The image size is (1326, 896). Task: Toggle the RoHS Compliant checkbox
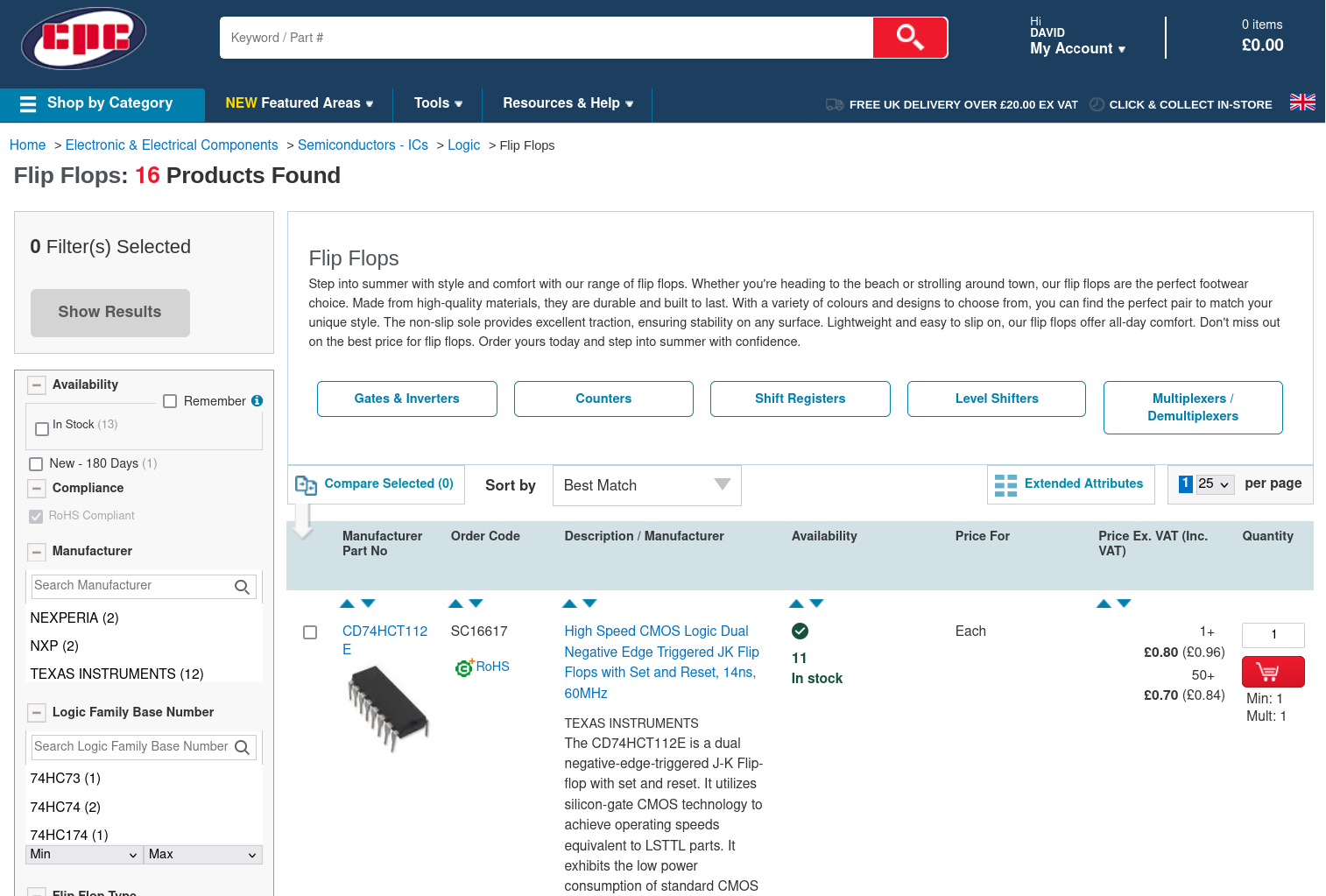(36, 517)
